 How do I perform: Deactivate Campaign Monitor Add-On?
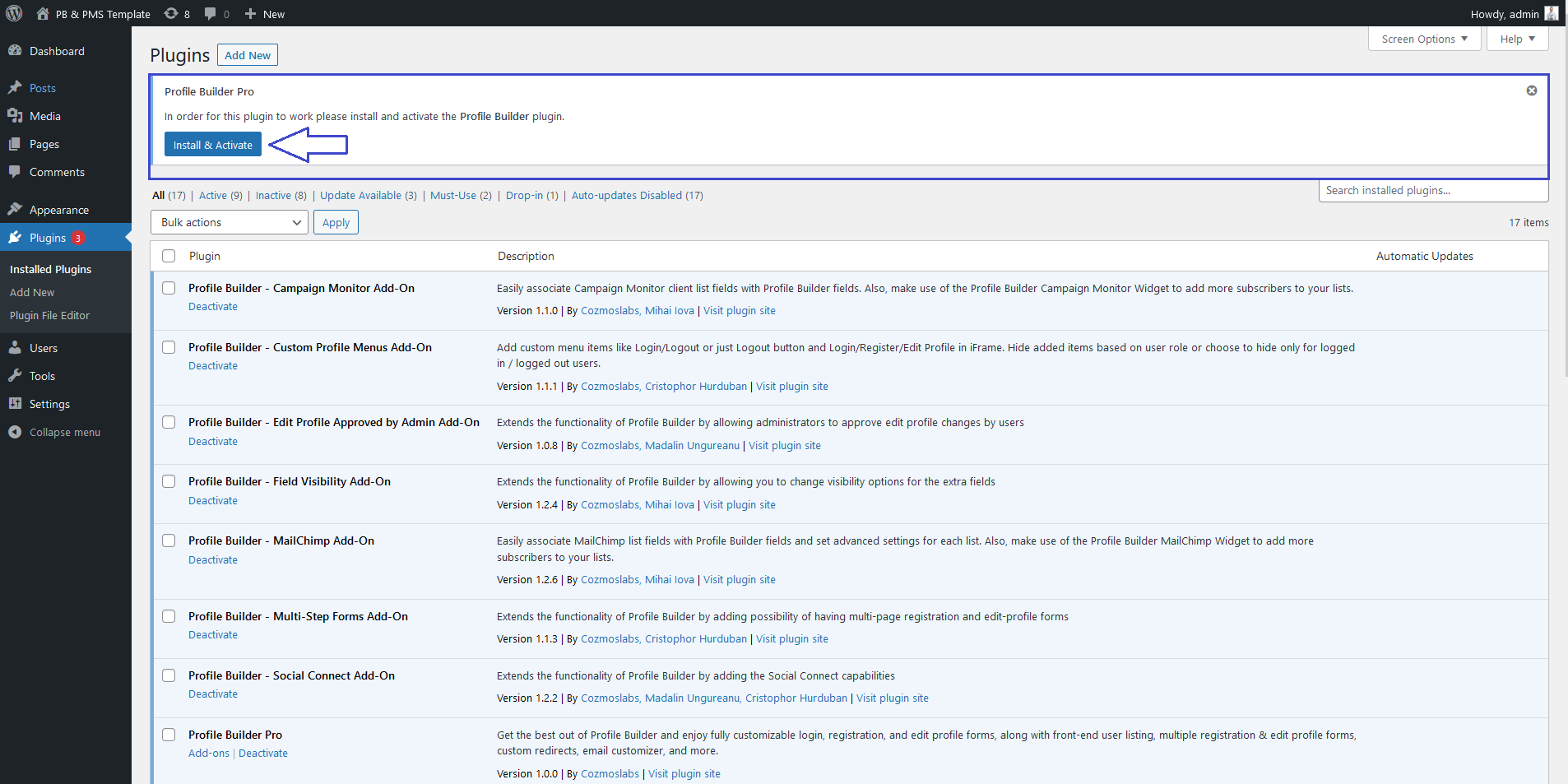(x=213, y=306)
